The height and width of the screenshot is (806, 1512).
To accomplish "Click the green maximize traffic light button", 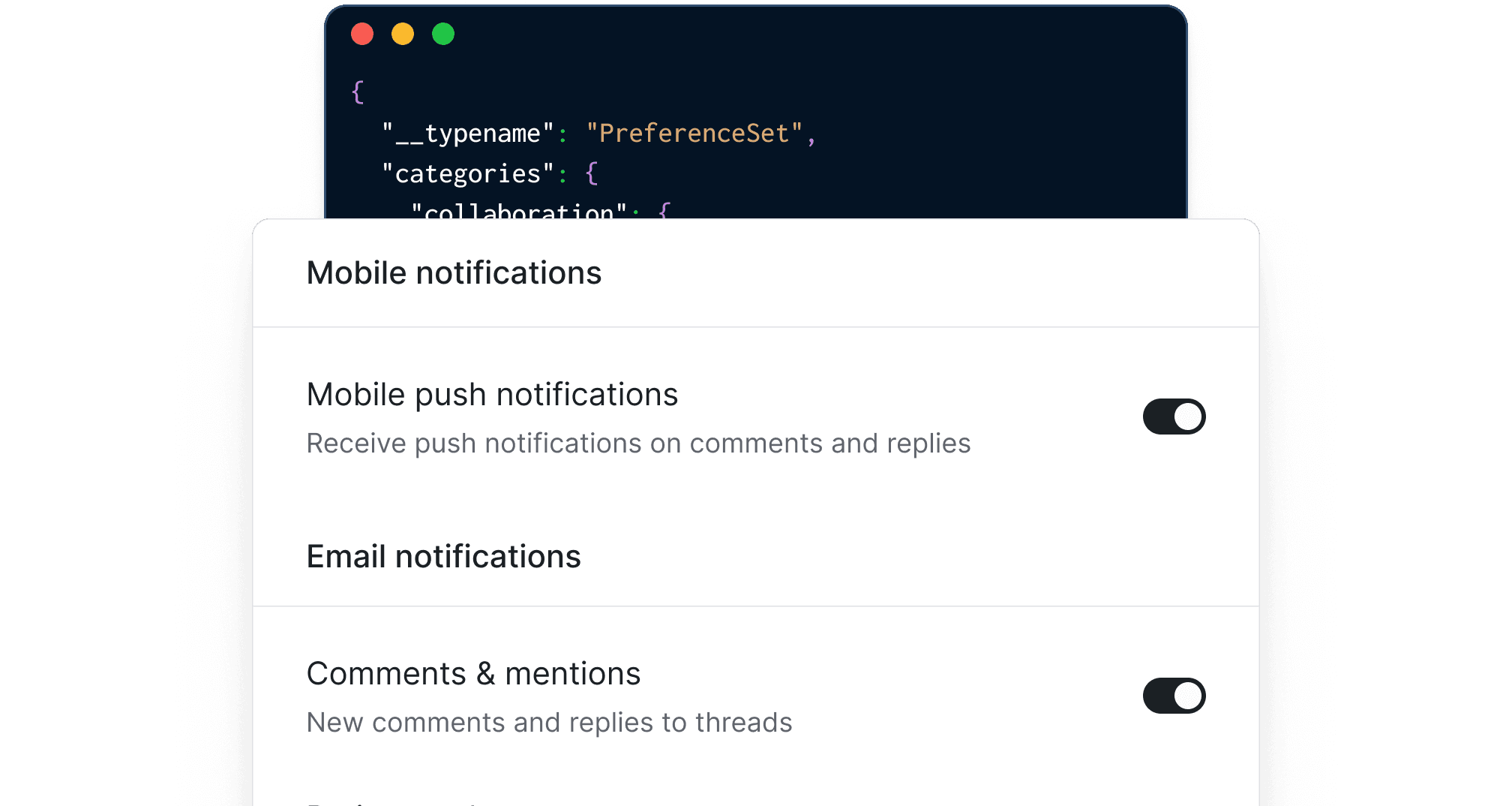I will pyautogui.click(x=443, y=34).
